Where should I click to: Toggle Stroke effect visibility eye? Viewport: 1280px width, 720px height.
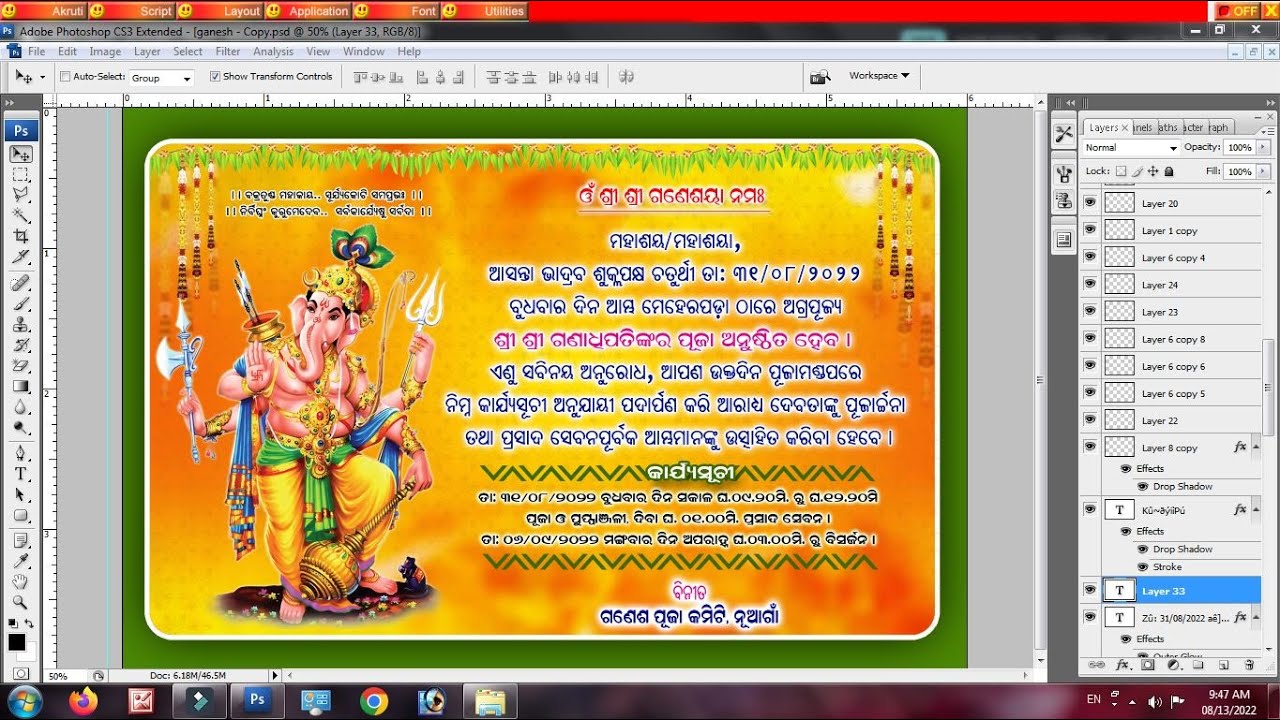1142,567
